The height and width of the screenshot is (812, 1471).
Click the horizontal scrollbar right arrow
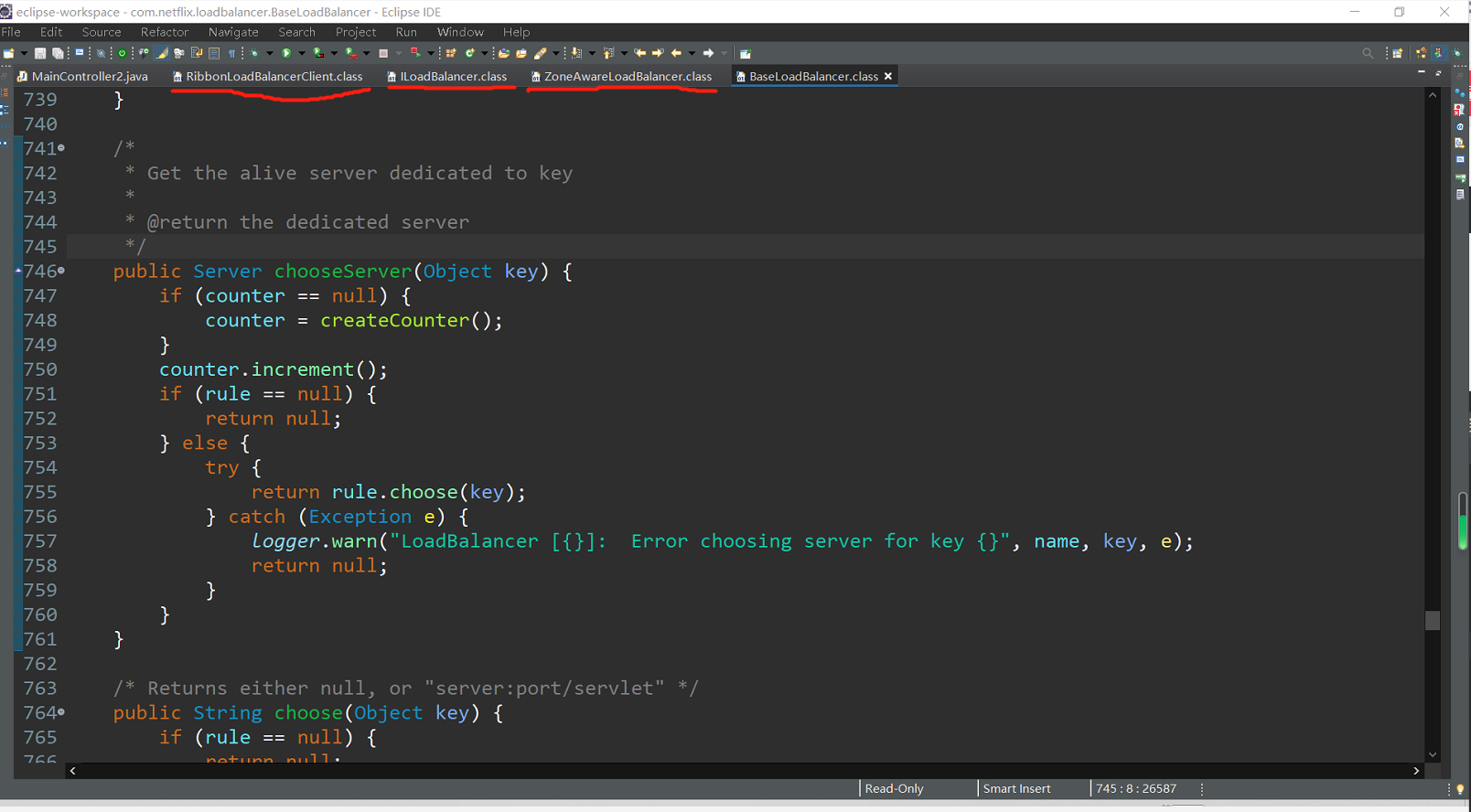(x=1416, y=771)
